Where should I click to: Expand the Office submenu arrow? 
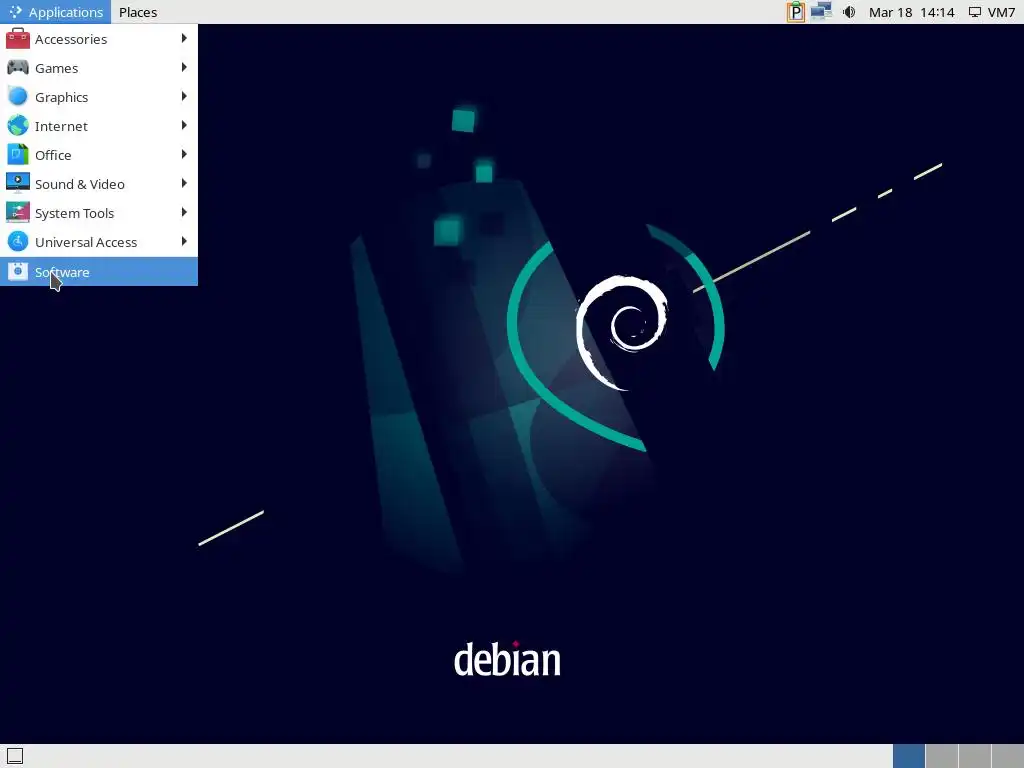(x=184, y=154)
